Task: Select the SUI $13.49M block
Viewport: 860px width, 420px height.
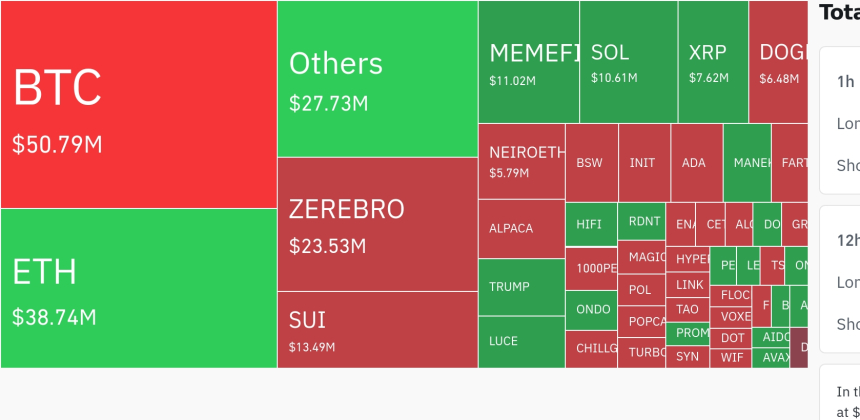Action: 377,330
